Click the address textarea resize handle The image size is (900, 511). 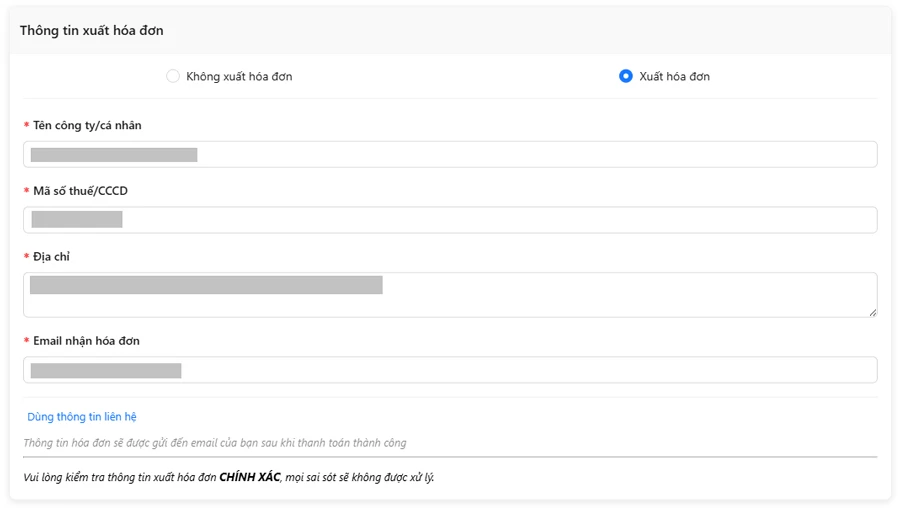[872, 312]
